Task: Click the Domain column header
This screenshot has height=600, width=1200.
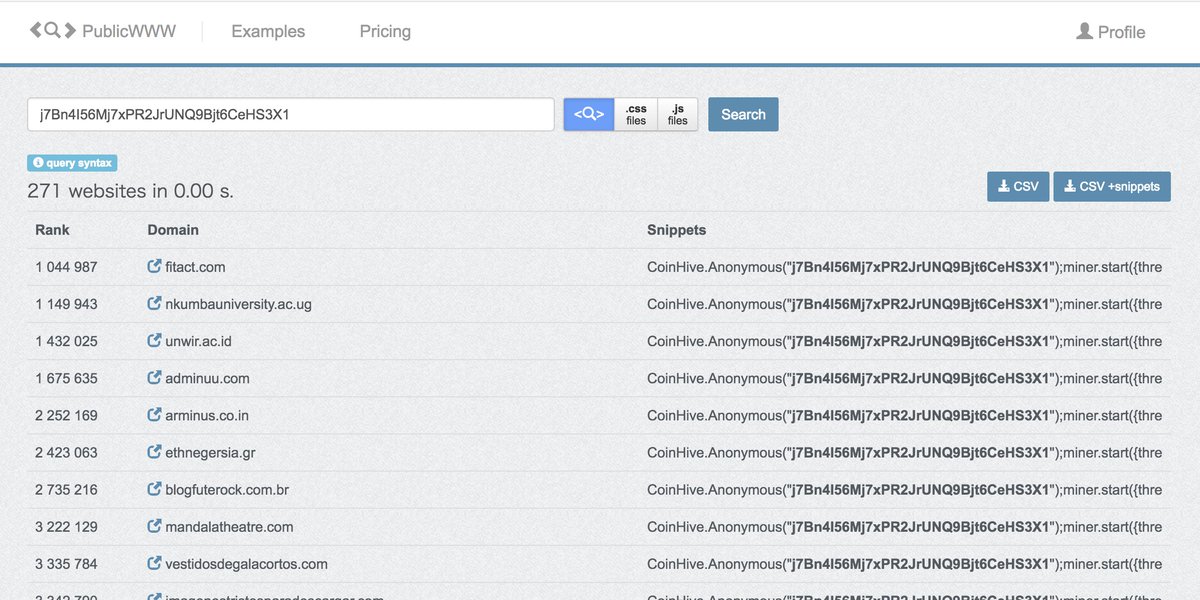Action: 173,230
